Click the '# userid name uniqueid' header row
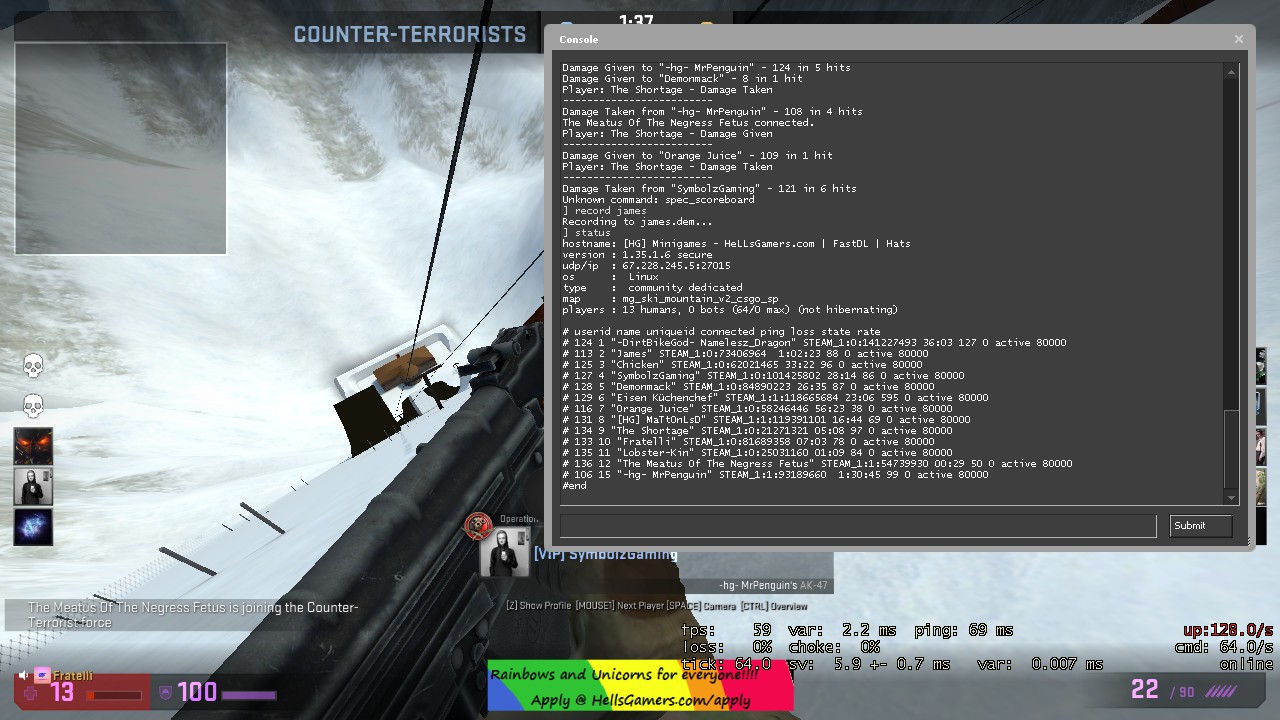This screenshot has width=1280, height=720. (x=721, y=332)
